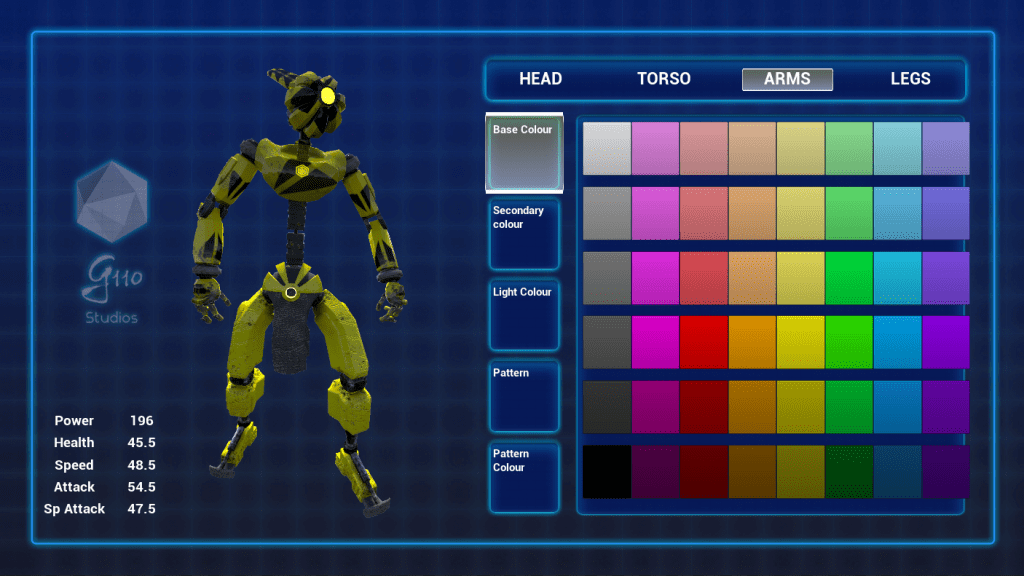Image resolution: width=1024 pixels, height=576 pixels.
Task: Select the bright green swatch in third row
Action: [849, 278]
